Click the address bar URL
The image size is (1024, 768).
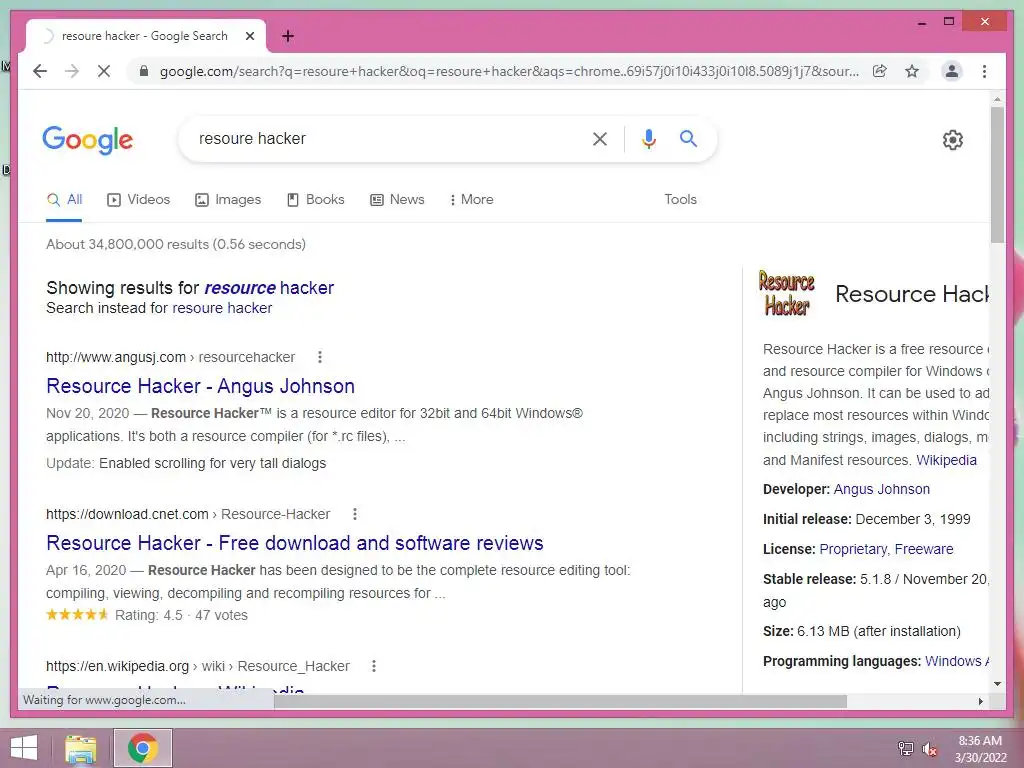pyautogui.click(x=509, y=71)
